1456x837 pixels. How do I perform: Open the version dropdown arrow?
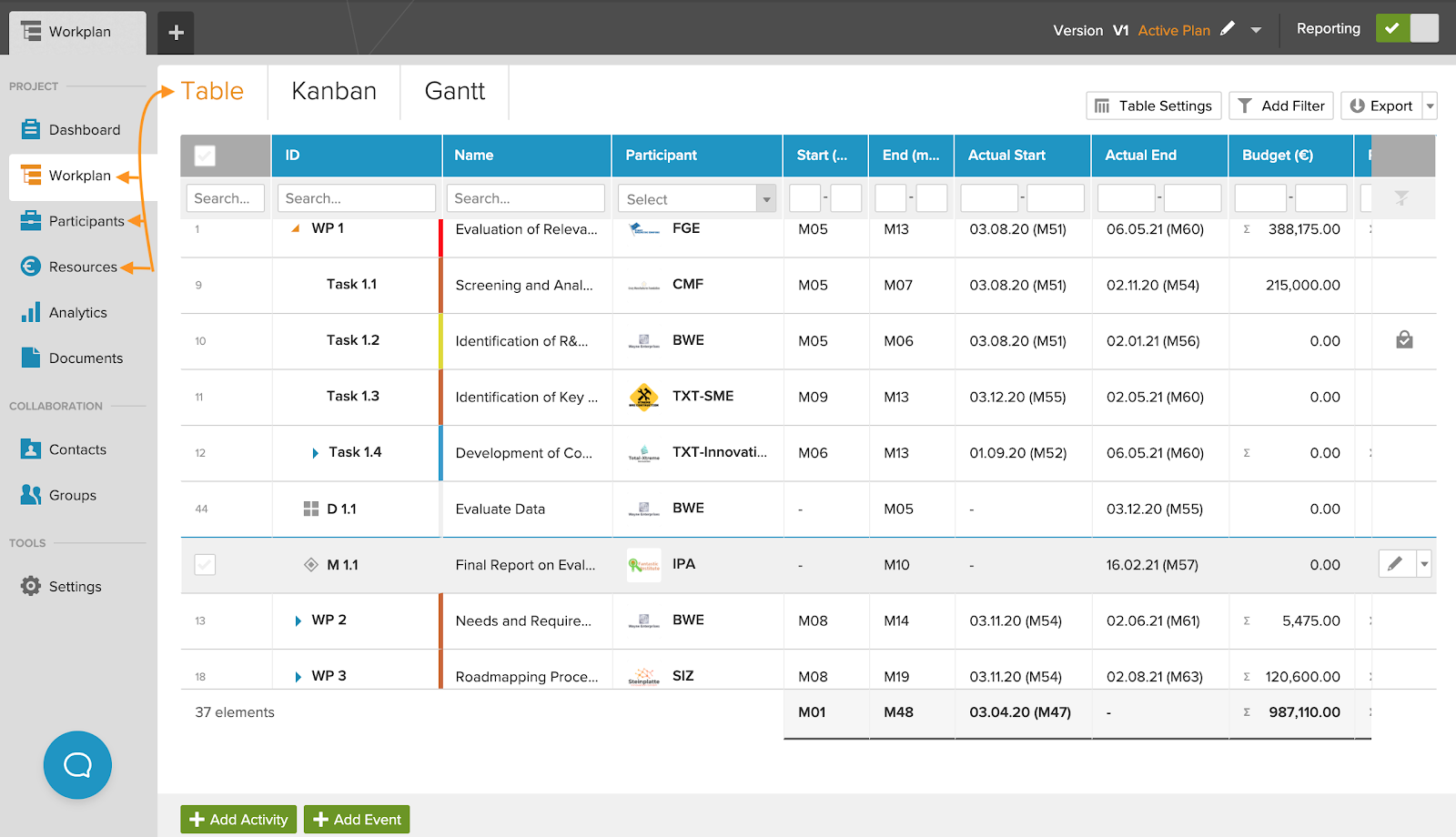coord(1256,30)
